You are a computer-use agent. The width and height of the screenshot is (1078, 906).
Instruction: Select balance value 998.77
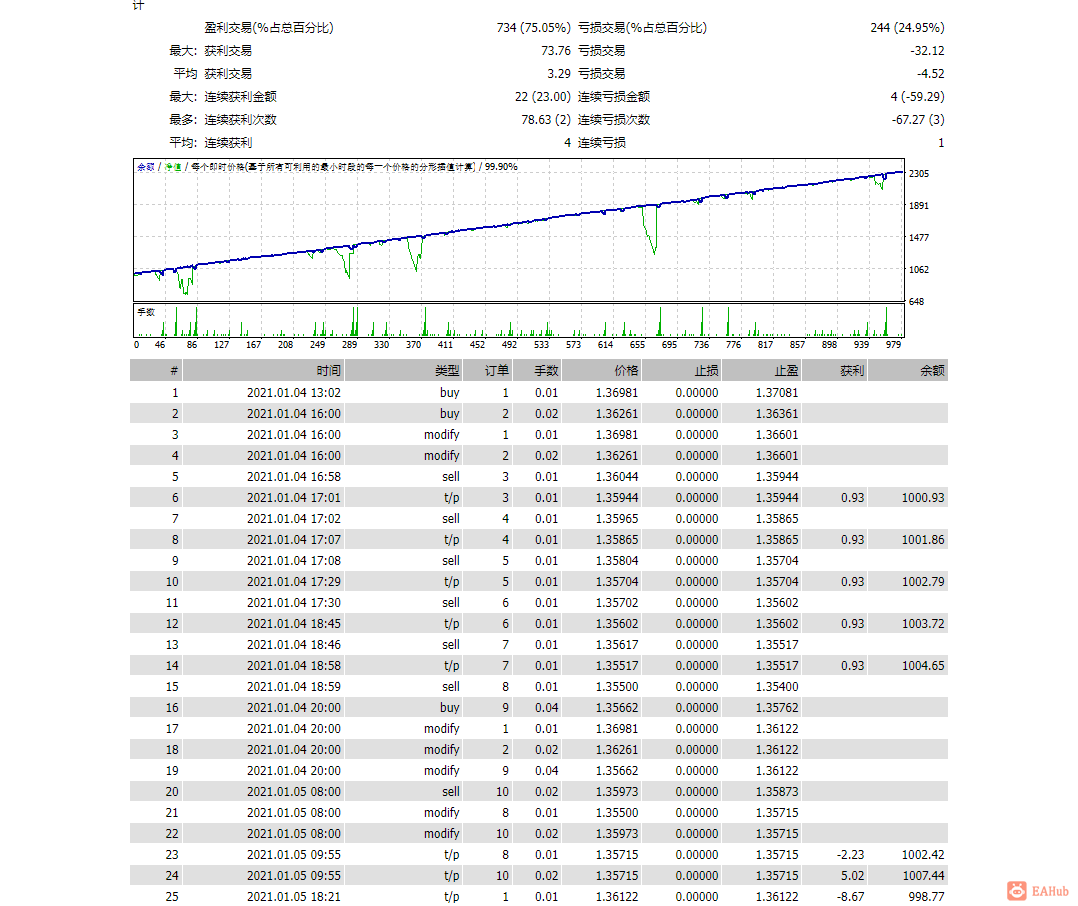coord(926,896)
